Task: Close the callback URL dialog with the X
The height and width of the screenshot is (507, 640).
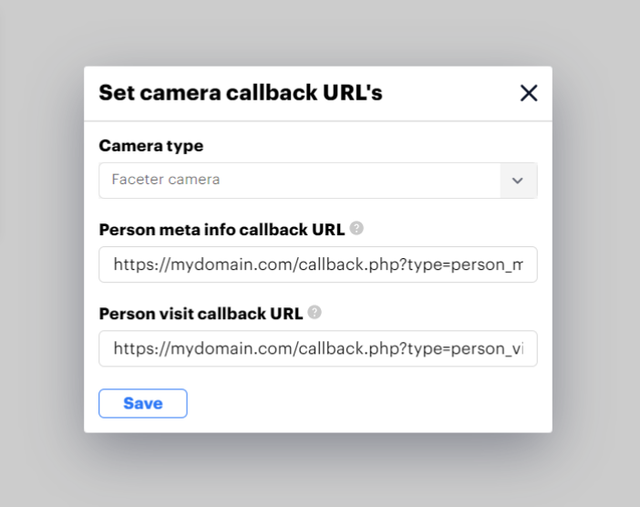Action: point(529,93)
